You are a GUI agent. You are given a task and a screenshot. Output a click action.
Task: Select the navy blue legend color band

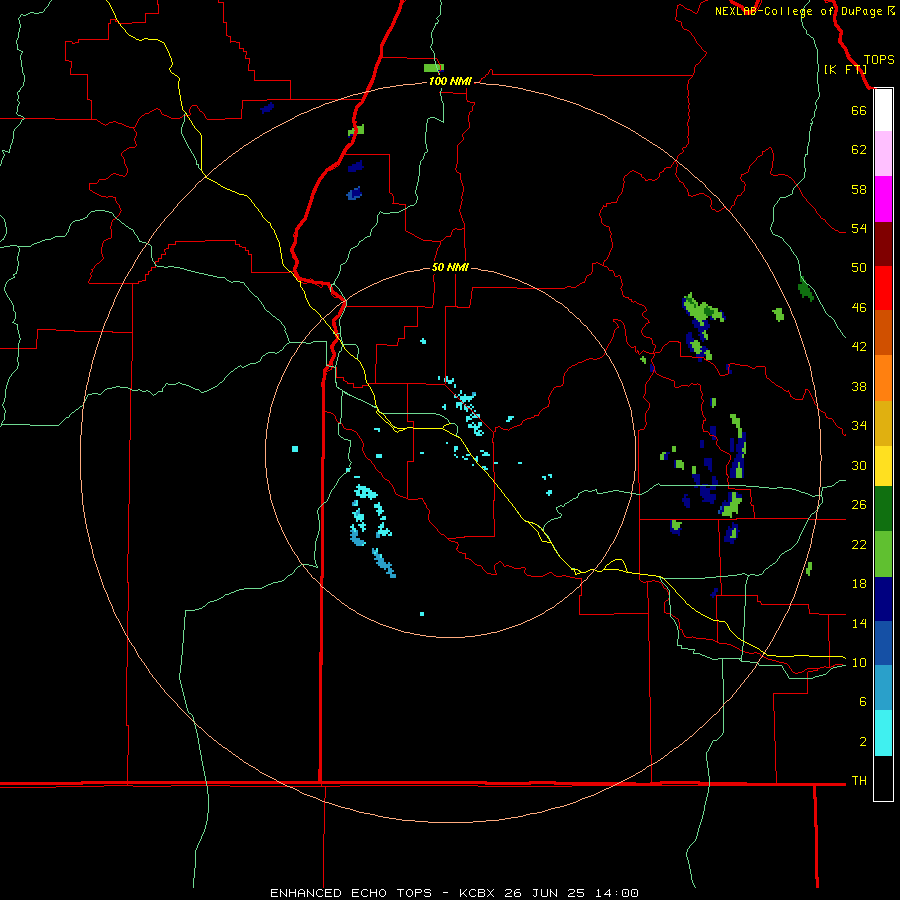tap(883, 599)
